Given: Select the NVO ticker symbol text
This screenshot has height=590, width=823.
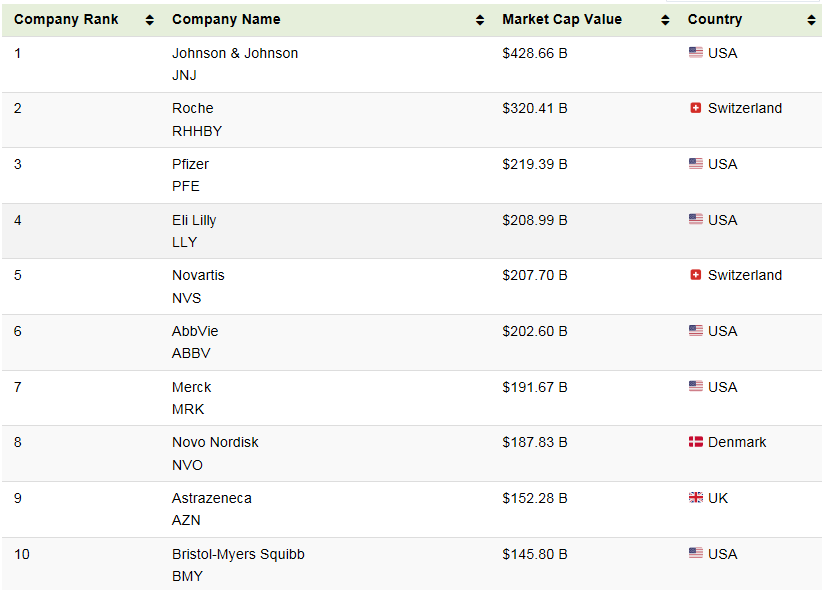Looking at the screenshot, I should (x=187, y=465).
